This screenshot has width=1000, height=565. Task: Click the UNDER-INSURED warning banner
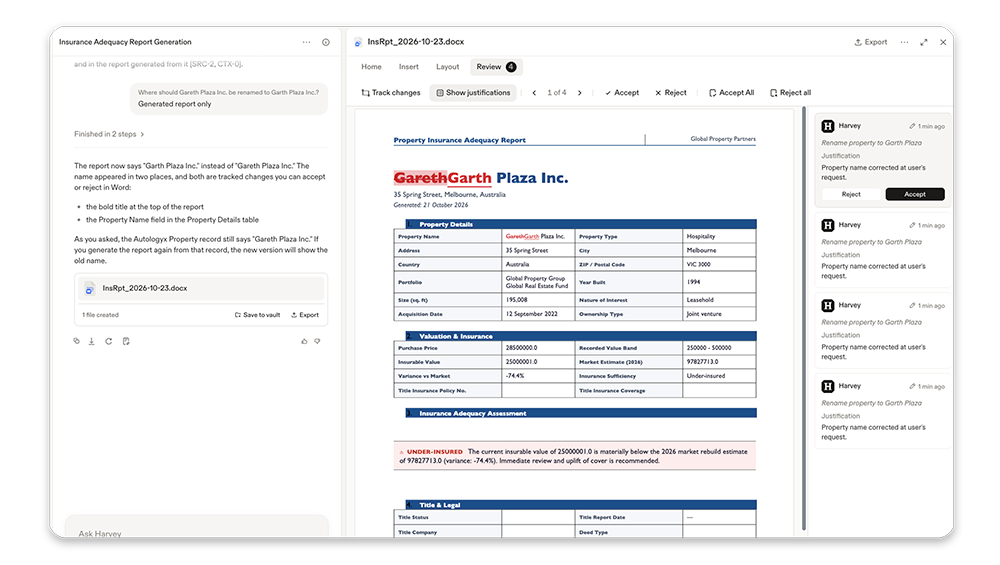(x=575, y=456)
